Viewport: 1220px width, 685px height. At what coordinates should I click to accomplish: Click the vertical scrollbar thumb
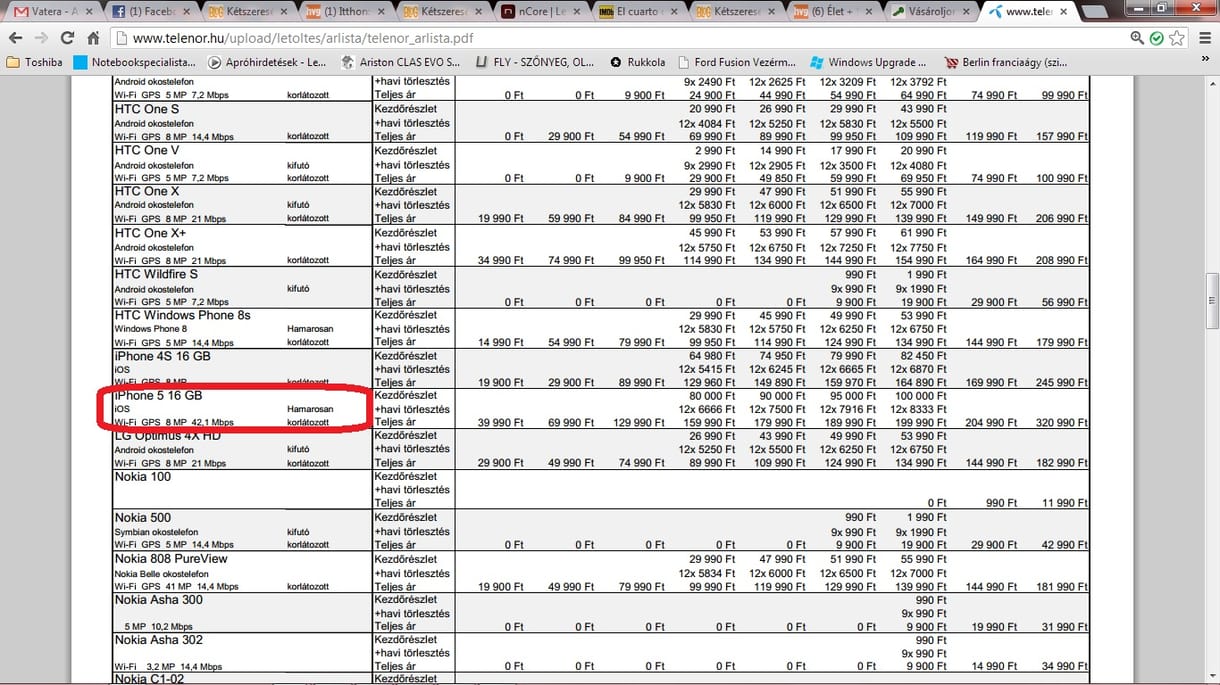[x=1211, y=300]
